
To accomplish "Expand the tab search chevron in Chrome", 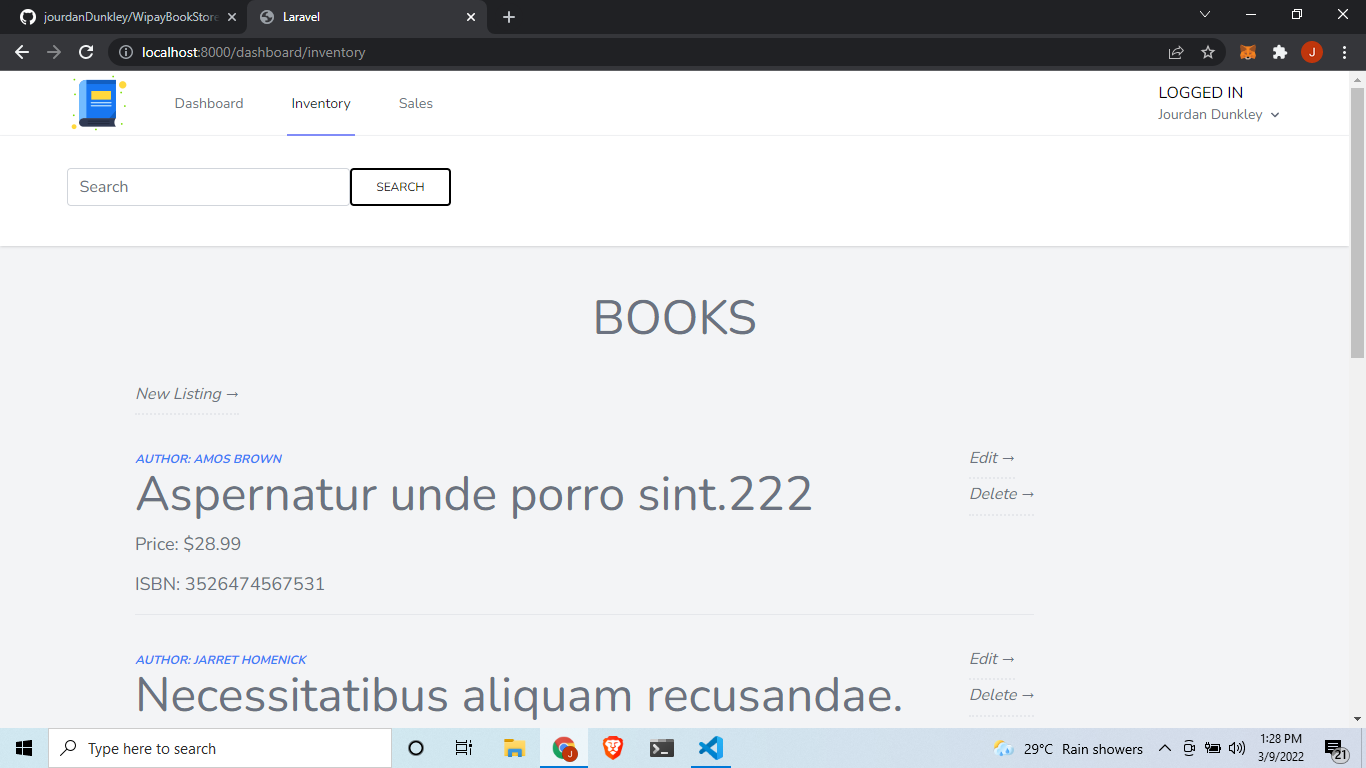I will coord(1205,15).
